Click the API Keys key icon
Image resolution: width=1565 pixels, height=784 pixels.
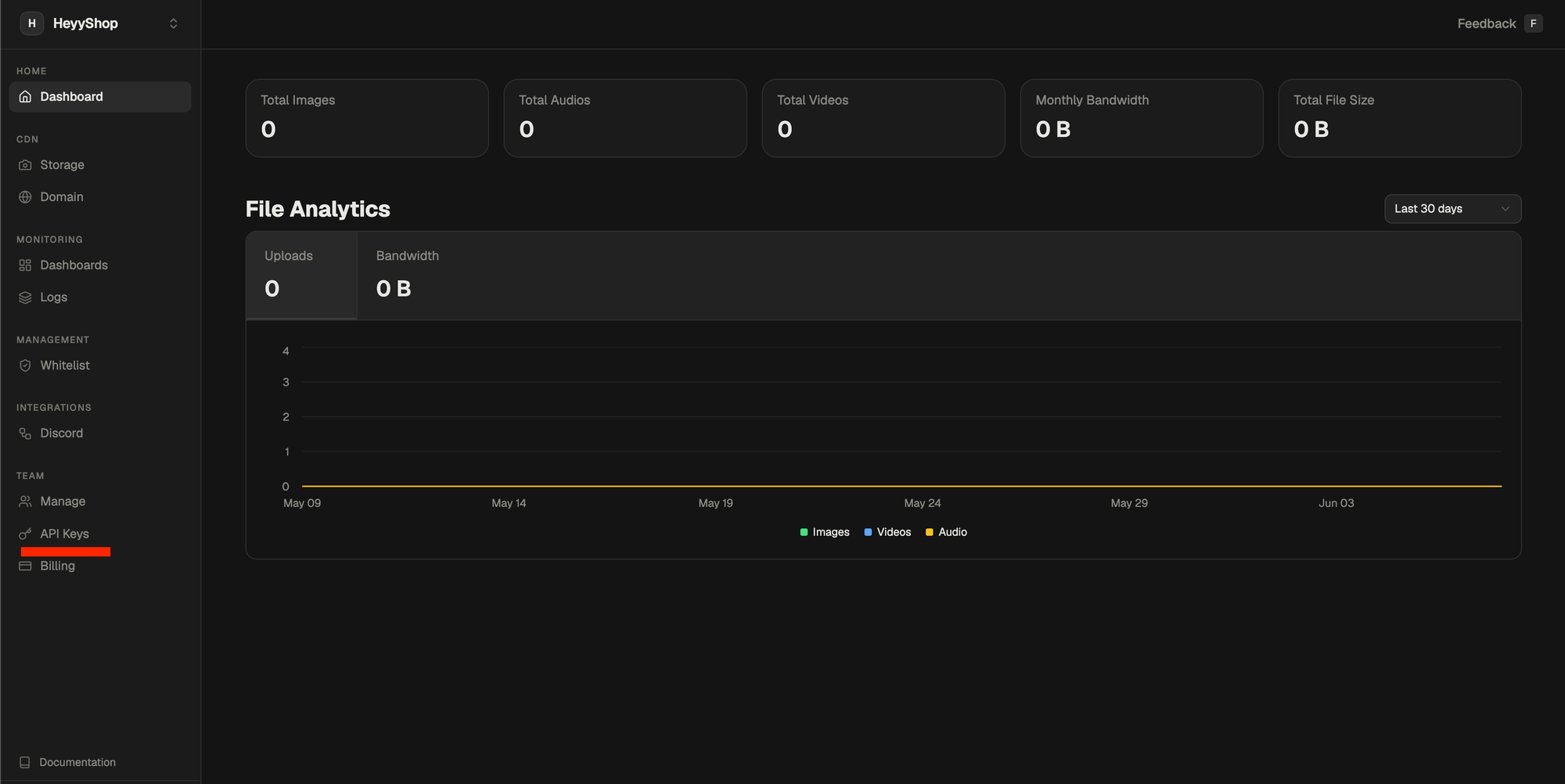pyautogui.click(x=25, y=534)
